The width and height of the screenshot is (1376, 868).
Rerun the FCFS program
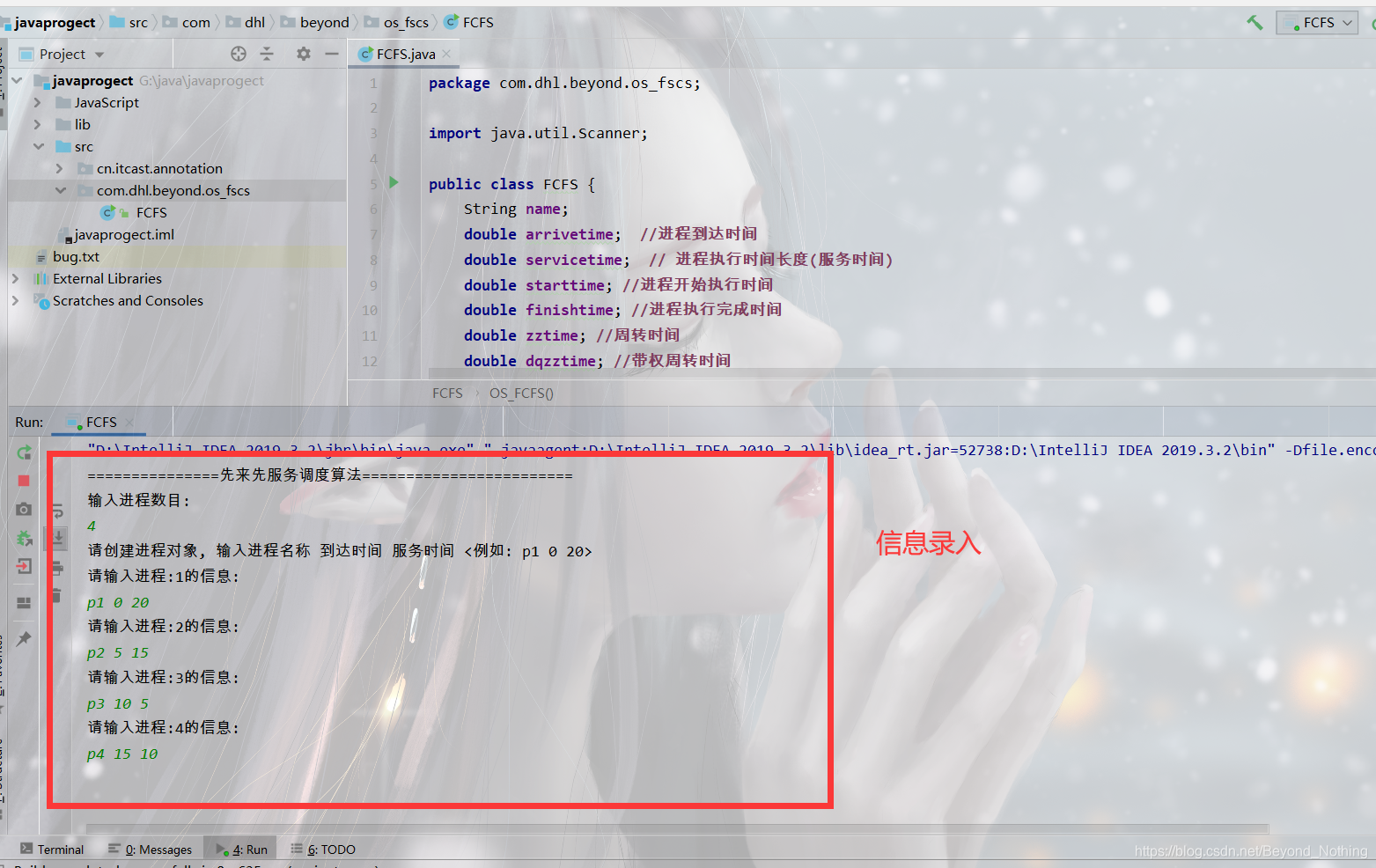24,452
